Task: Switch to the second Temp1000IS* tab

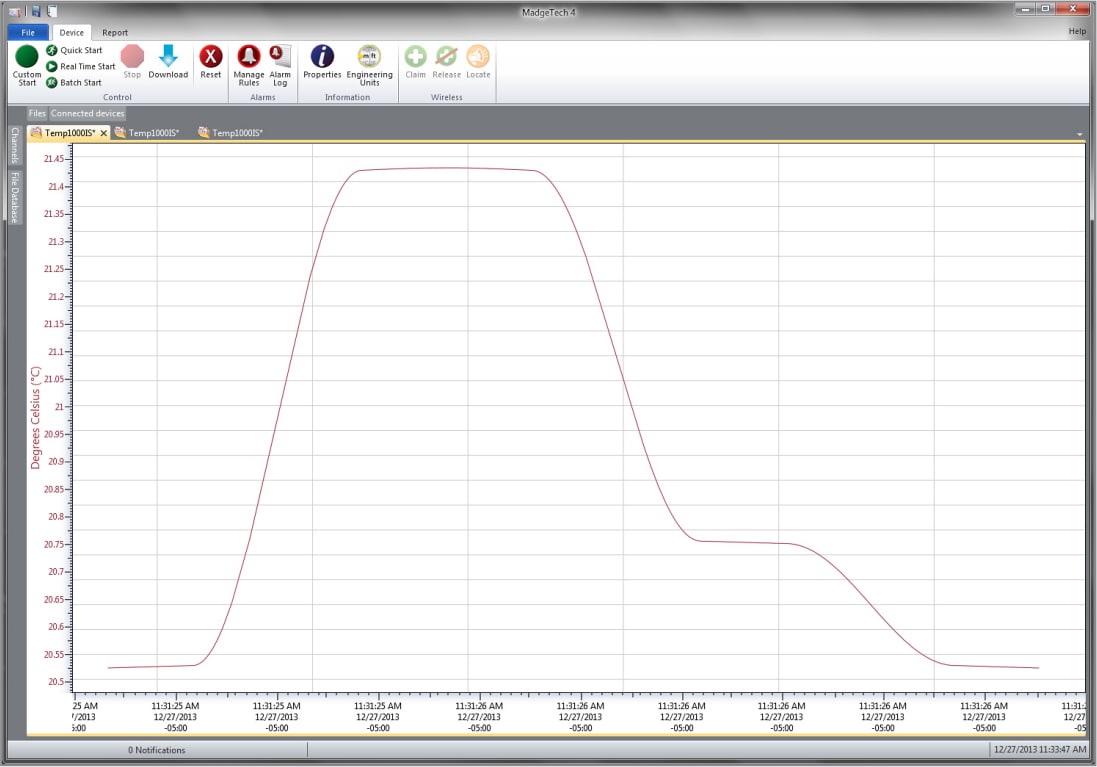Action: coord(147,133)
